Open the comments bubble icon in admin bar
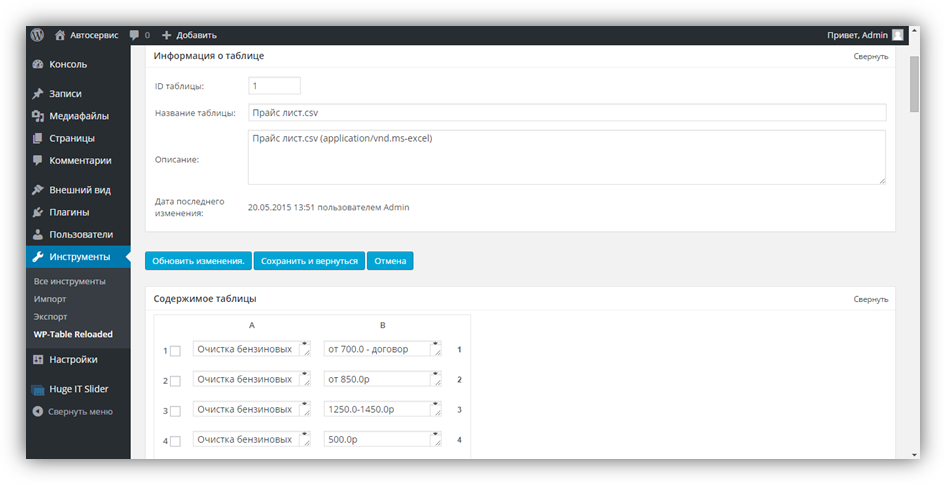The image size is (945, 484). pyautogui.click(x=134, y=35)
